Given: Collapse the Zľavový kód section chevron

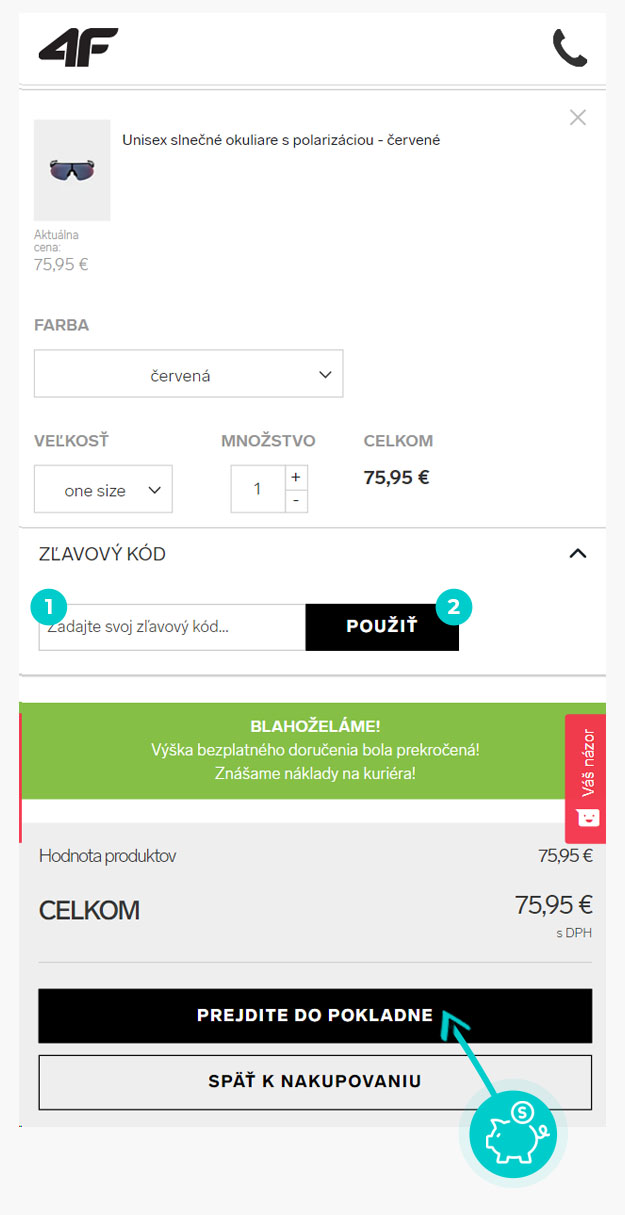Looking at the screenshot, I should pyautogui.click(x=577, y=554).
